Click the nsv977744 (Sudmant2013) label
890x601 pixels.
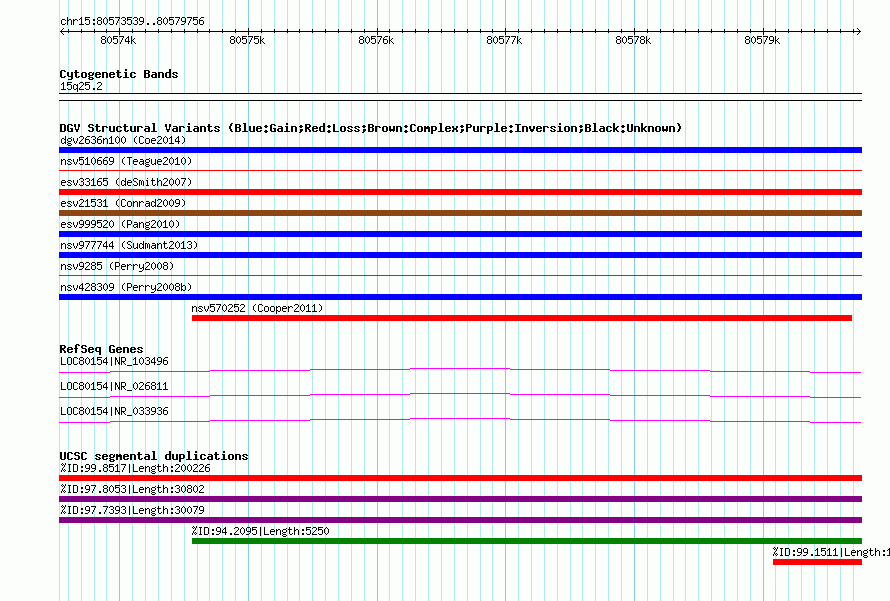click(129, 245)
